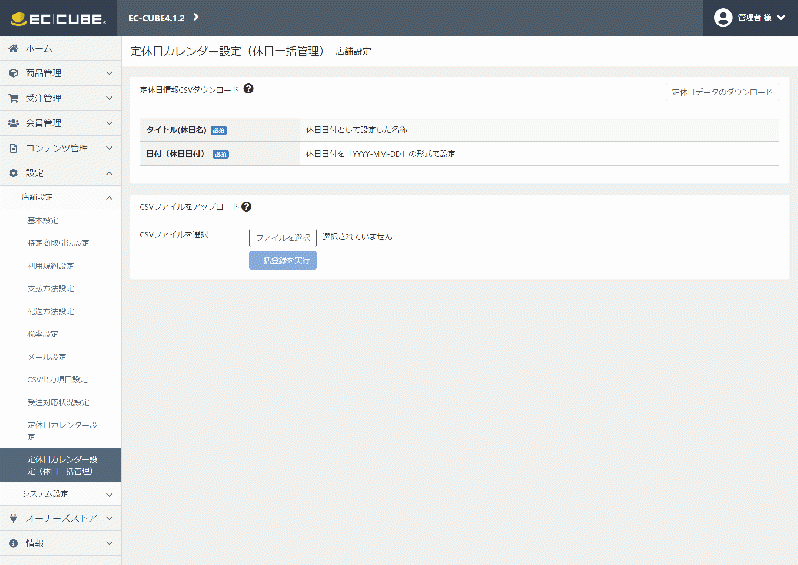
Task: Click the 定休日データのダウンロード button
Action: click(722, 92)
